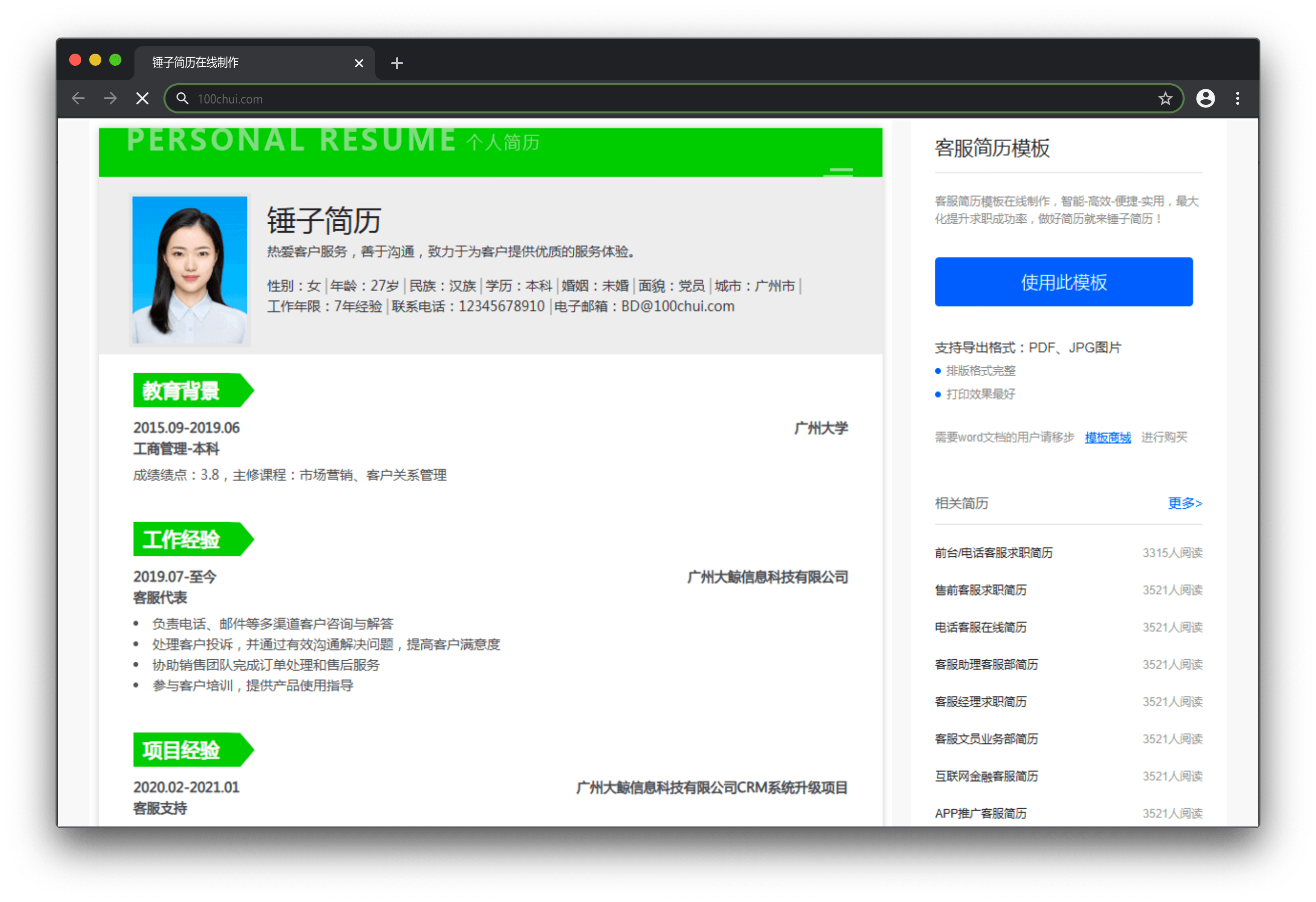Click the macOS green fullscreen button
This screenshot has width=1316, height=902.
(115, 60)
